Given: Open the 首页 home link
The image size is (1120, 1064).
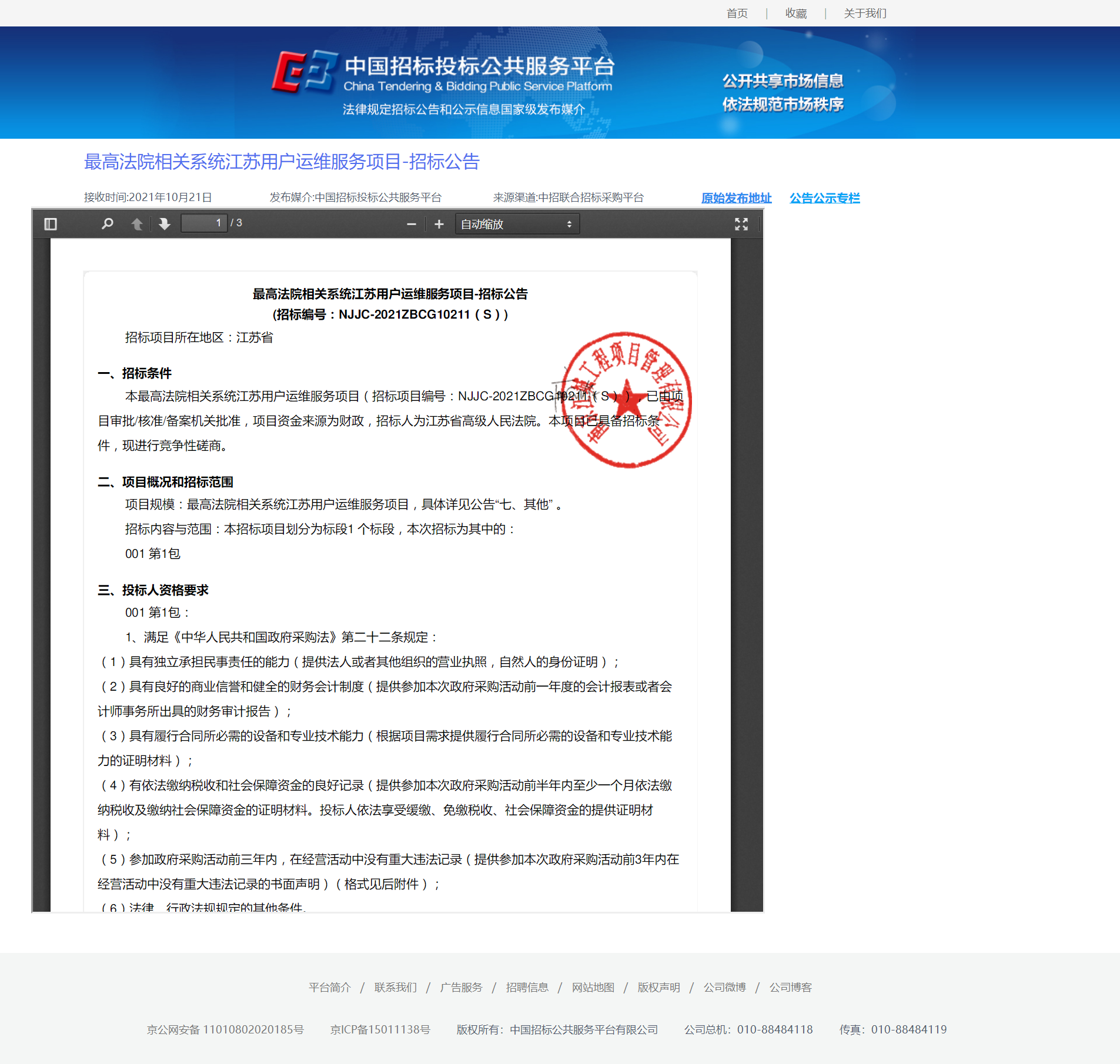Looking at the screenshot, I should (737, 13).
